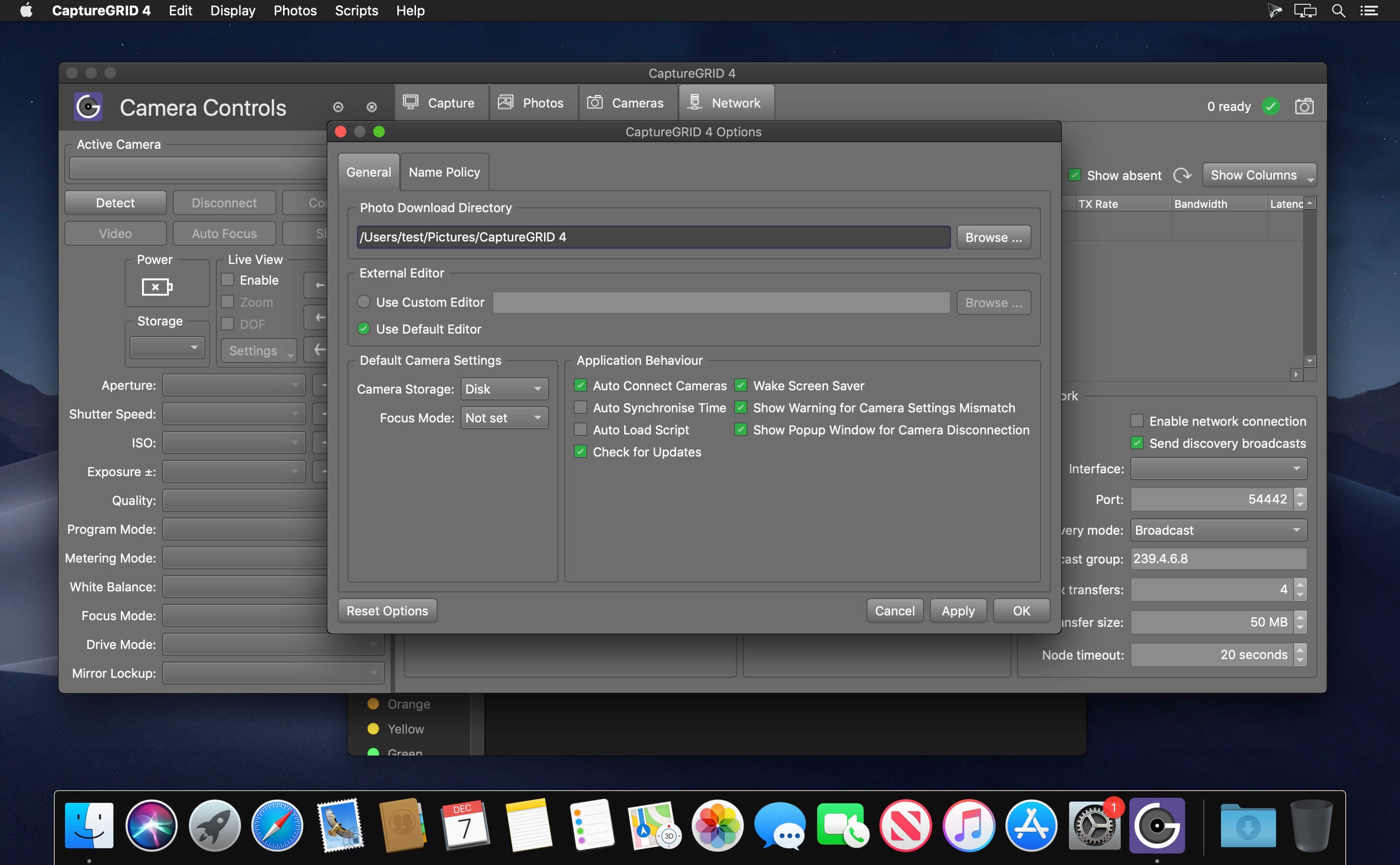Toggle Show Warning for Camera Settings Mismatch
This screenshot has width=1400, height=865.
(x=741, y=408)
